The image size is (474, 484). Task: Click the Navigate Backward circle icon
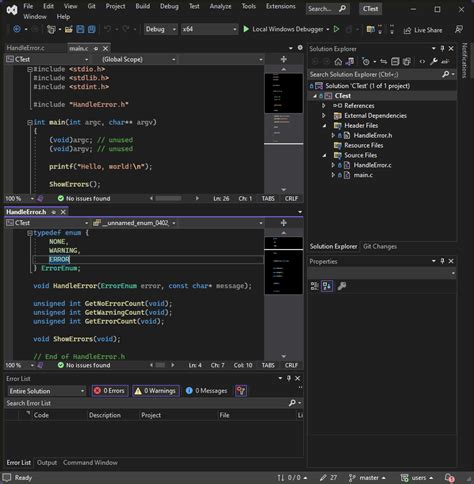tap(17, 29)
